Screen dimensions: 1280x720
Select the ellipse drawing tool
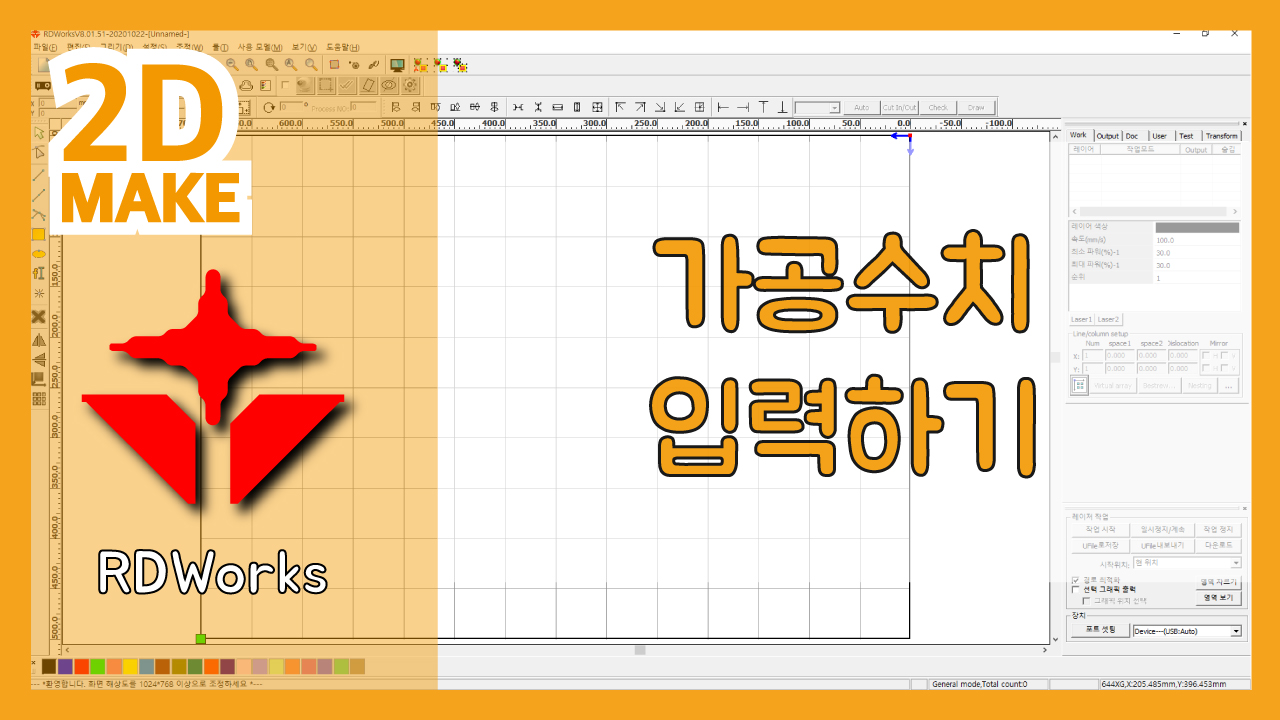point(39,253)
